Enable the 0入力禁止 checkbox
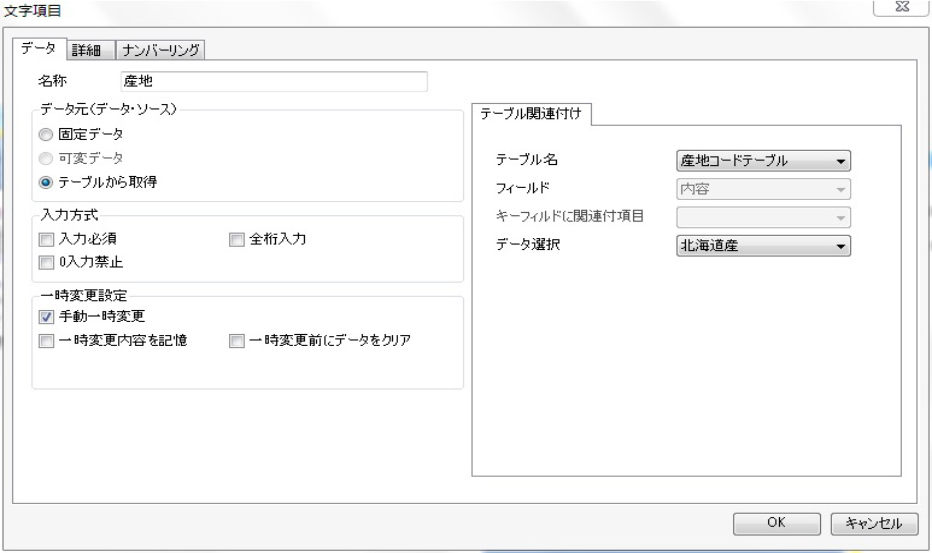This screenshot has height=553, width=932. (x=46, y=262)
